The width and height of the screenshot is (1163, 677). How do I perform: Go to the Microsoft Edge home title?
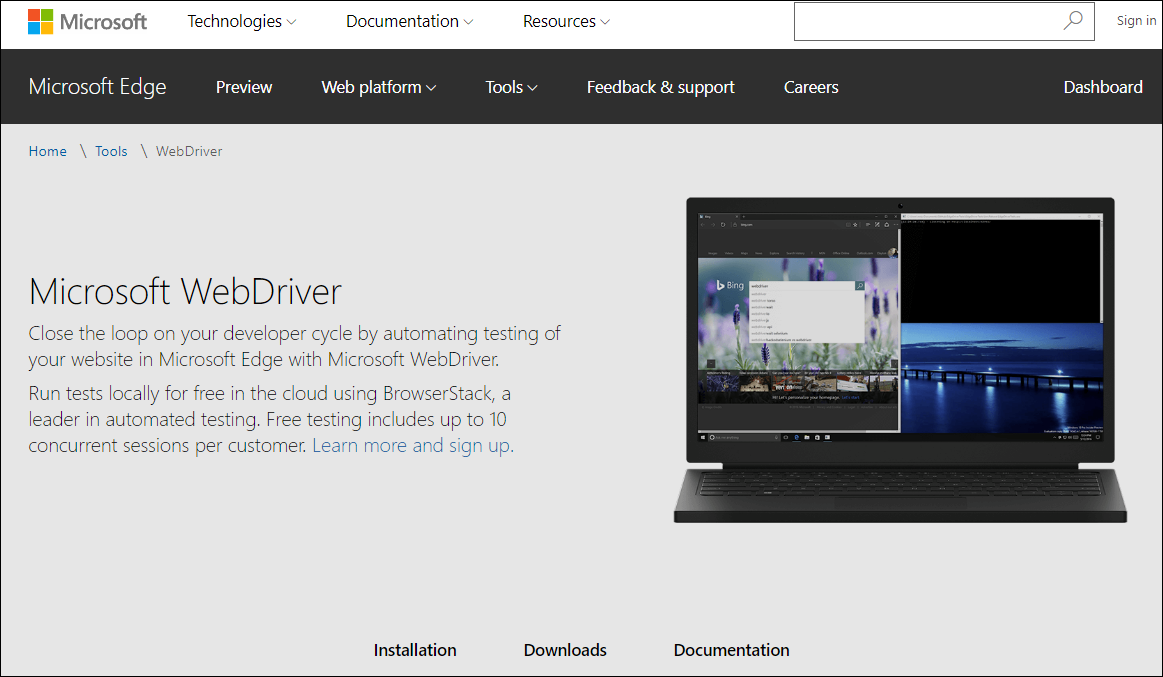pos(97,87)
